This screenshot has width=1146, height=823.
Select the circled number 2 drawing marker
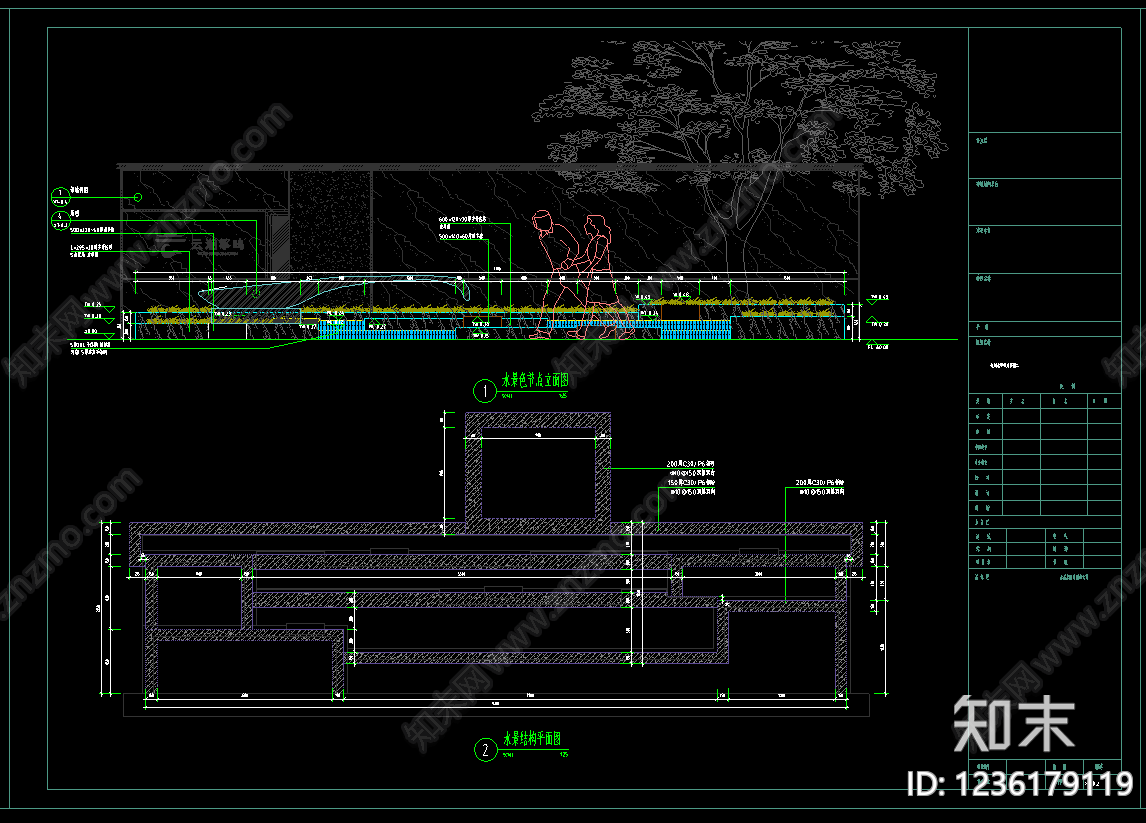pos(485,750)
